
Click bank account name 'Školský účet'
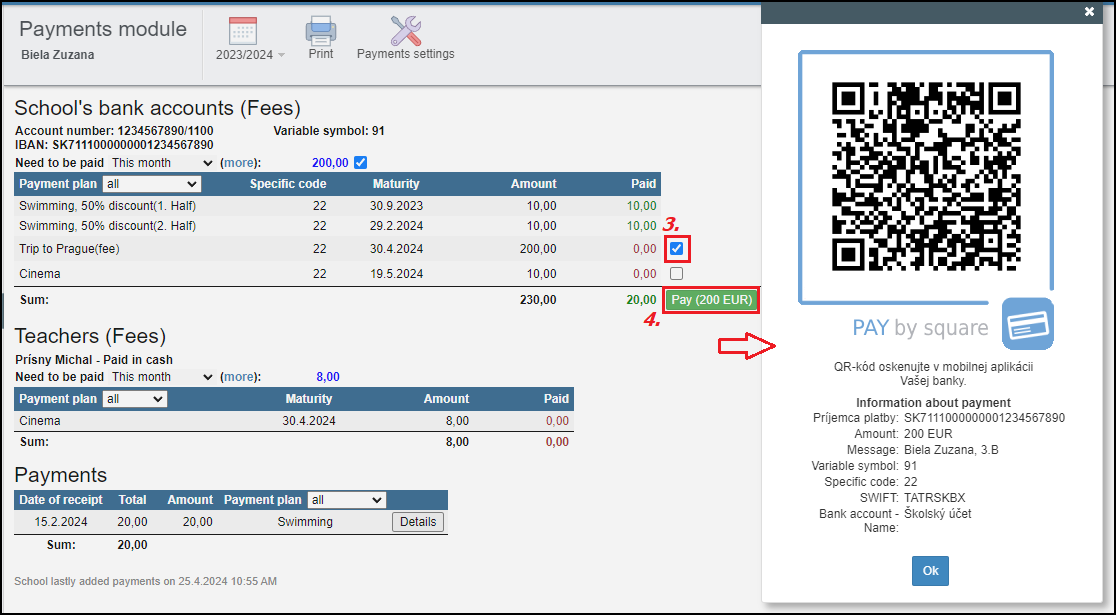pyautogui.click(x=937, y=514)
